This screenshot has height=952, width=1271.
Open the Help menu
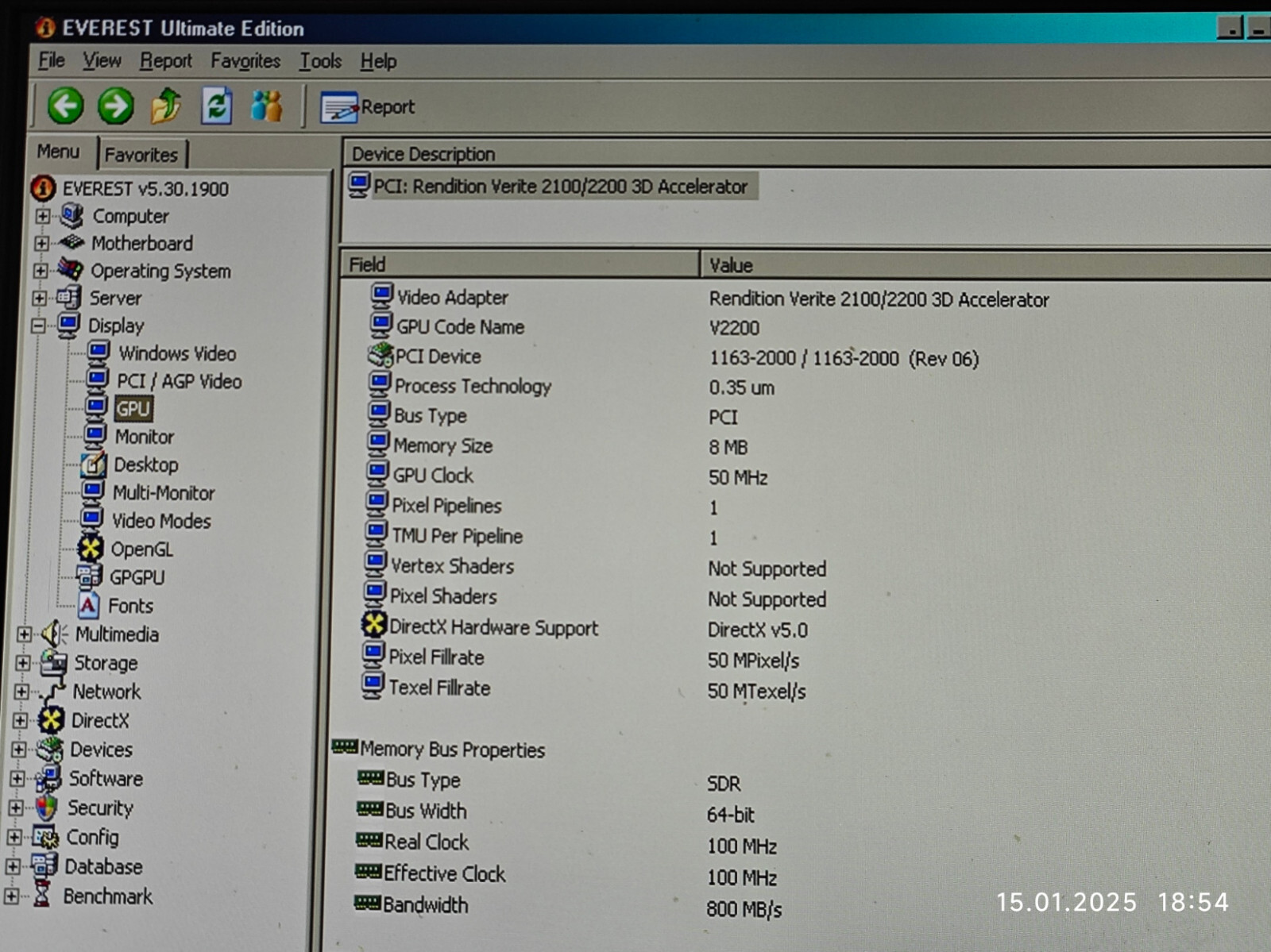pyautogui.click(x=378, y=61)
